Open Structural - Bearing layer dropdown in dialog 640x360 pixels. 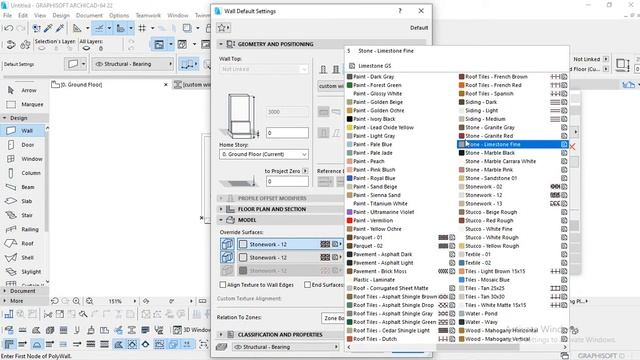286,347
